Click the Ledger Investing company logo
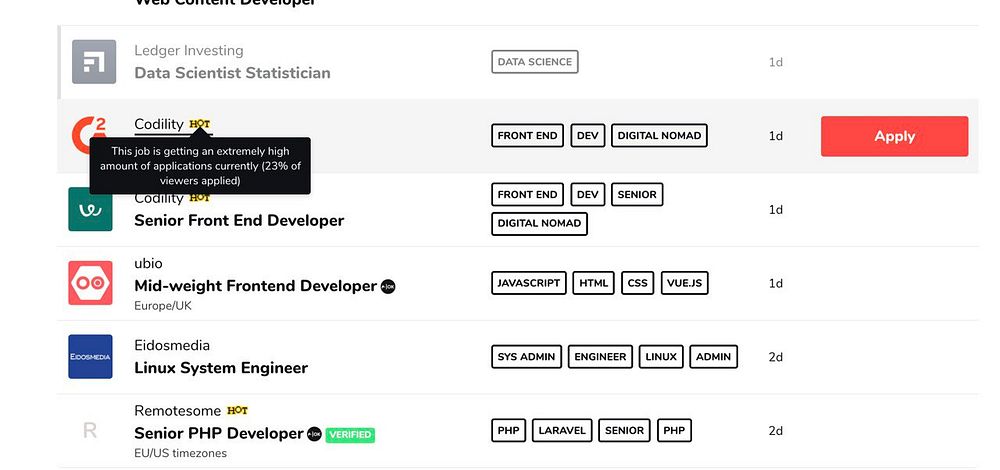This screenshot has height=470, width=1000. (94, 62)
